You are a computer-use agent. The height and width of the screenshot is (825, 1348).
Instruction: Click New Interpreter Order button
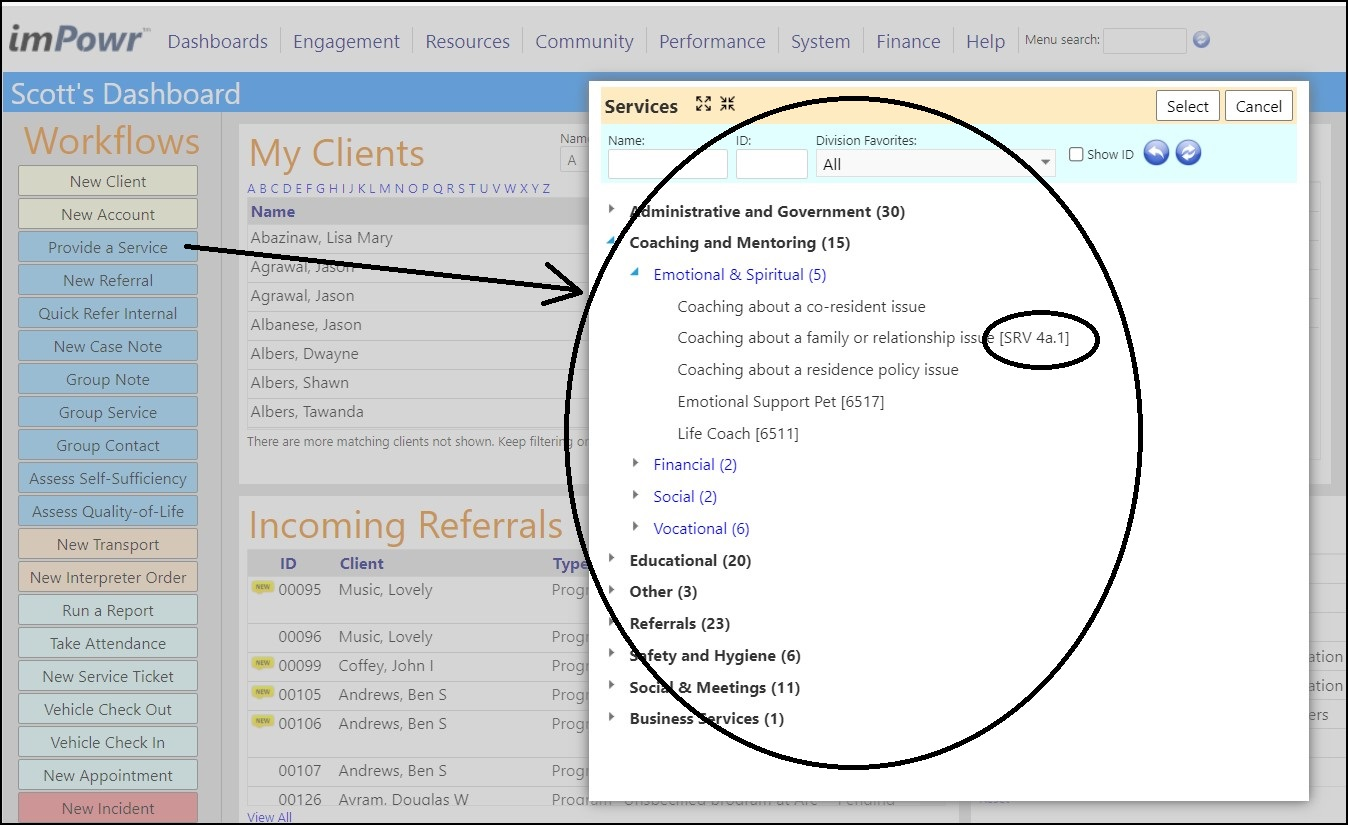(108, 577)
